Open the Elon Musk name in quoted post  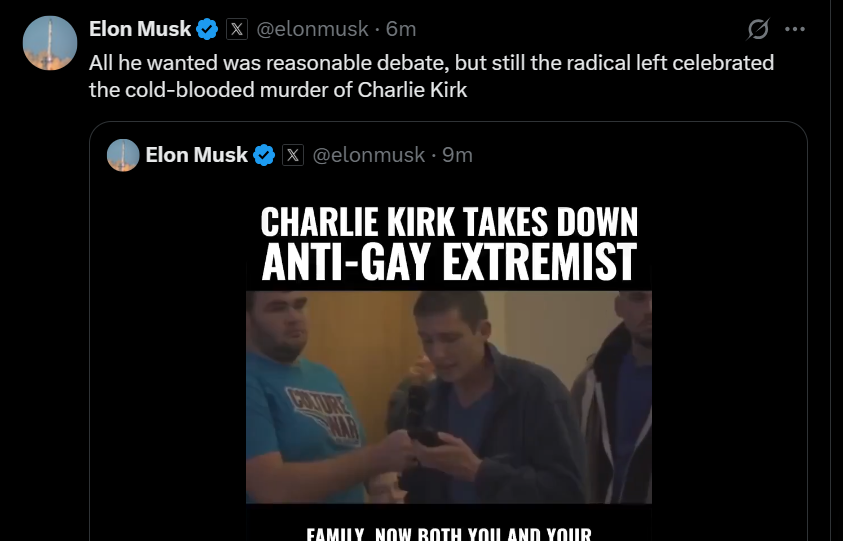coord(196,155)
